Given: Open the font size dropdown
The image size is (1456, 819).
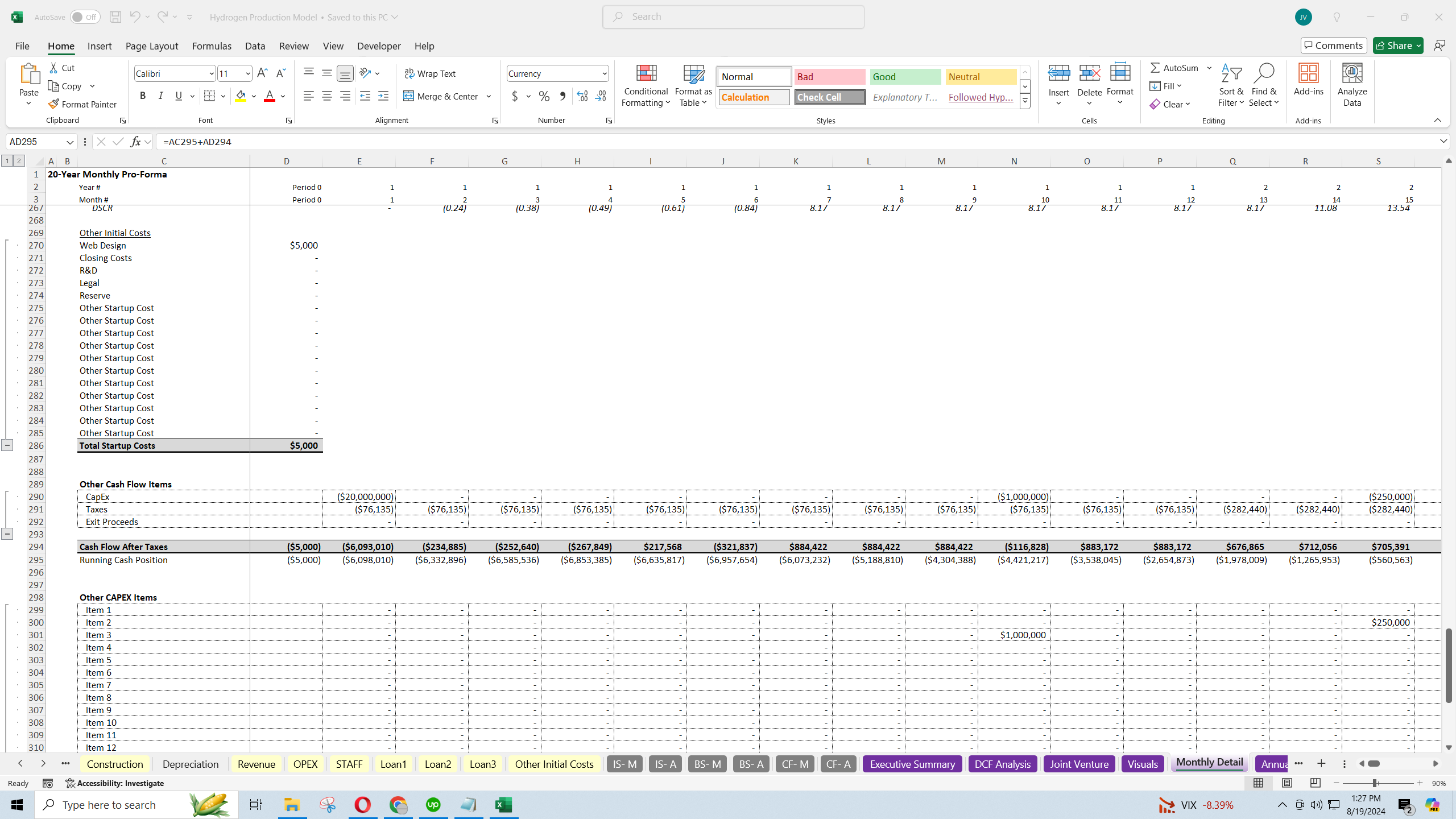Looking at the screenshot, I should point(248,73).
